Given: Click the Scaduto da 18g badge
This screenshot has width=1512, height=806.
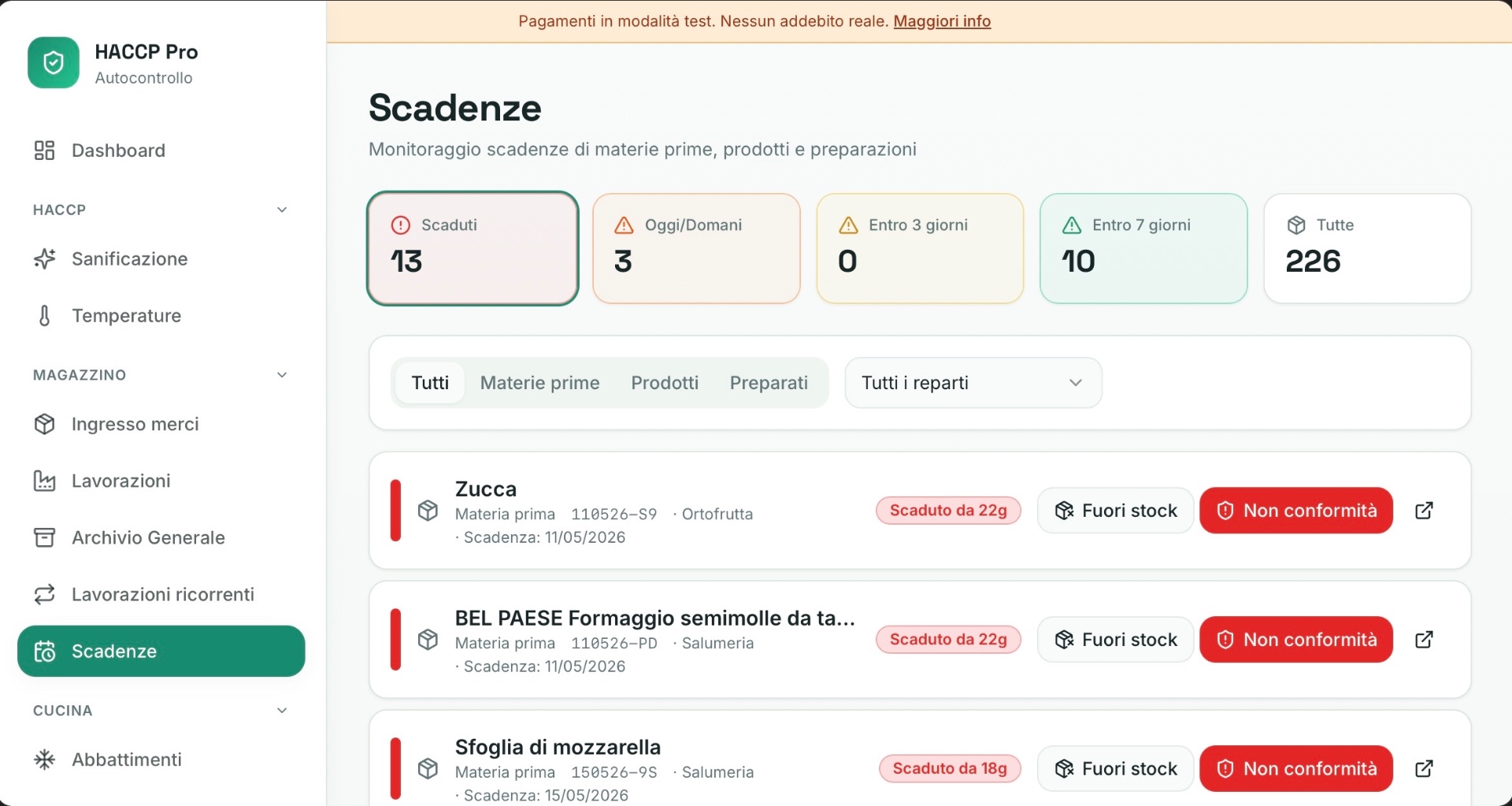Looking at the screenshot, I should tap(950, 769).
